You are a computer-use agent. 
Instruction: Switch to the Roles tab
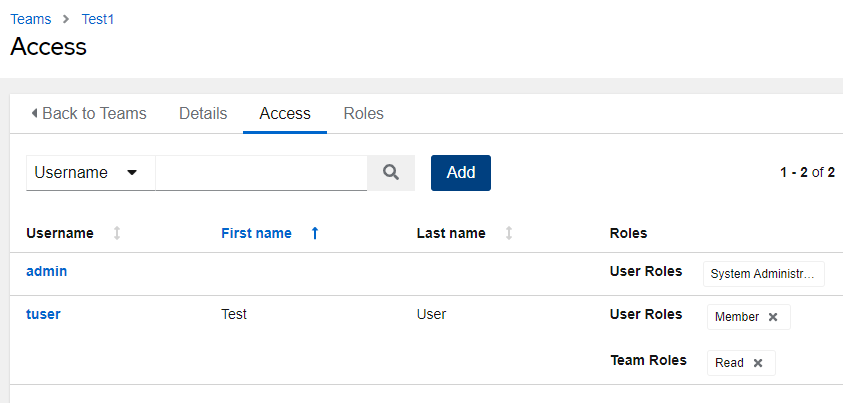click(x=363, y=113)
